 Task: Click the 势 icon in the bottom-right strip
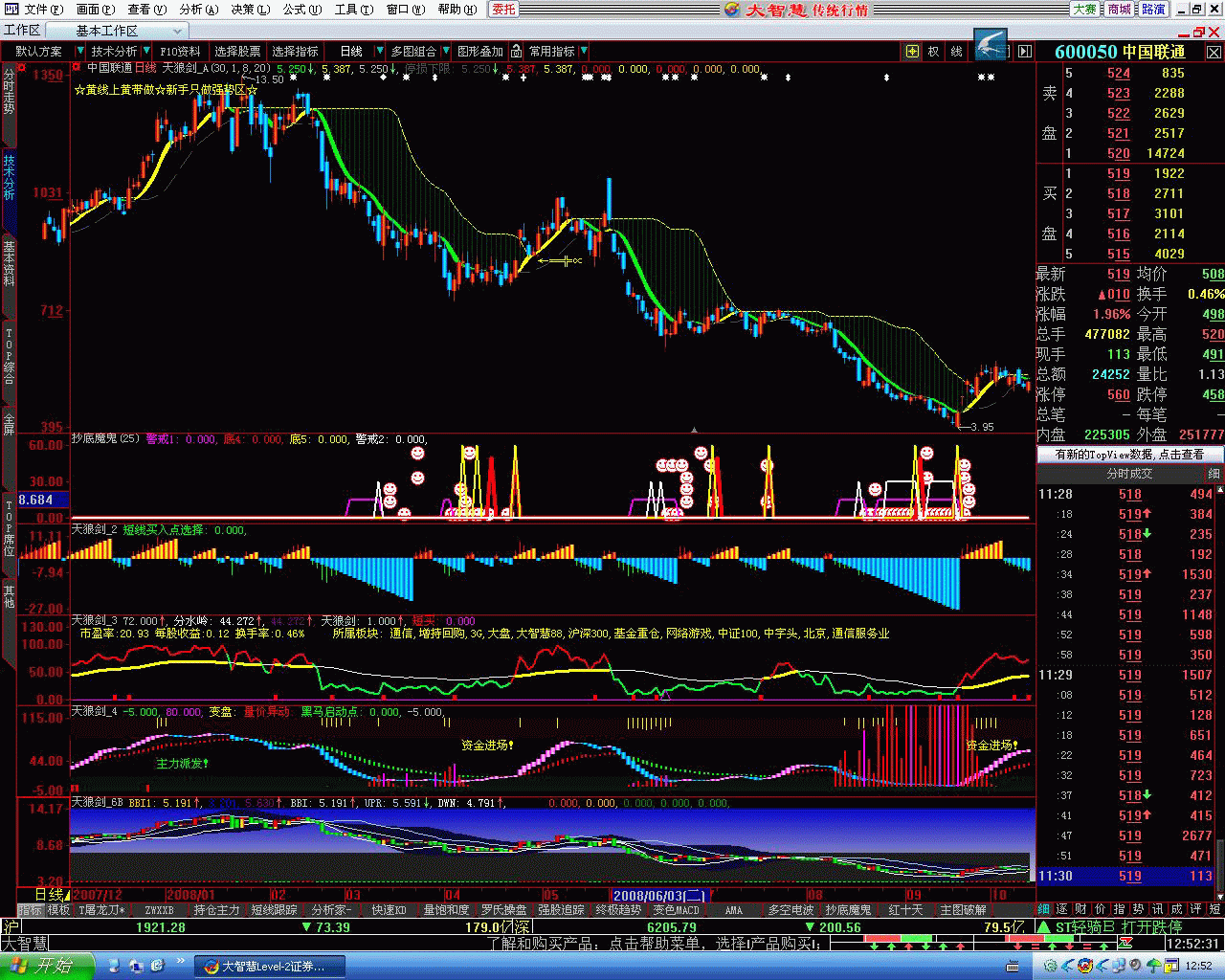1138,909
